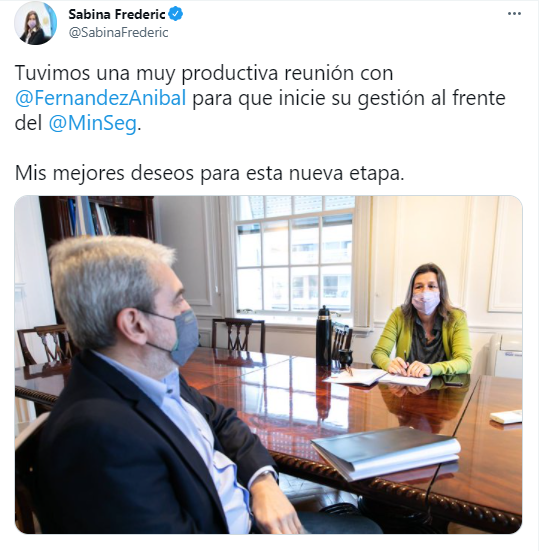
Task: Click the 'Mis mejores deseos' sentence
Action: [209, 173]
